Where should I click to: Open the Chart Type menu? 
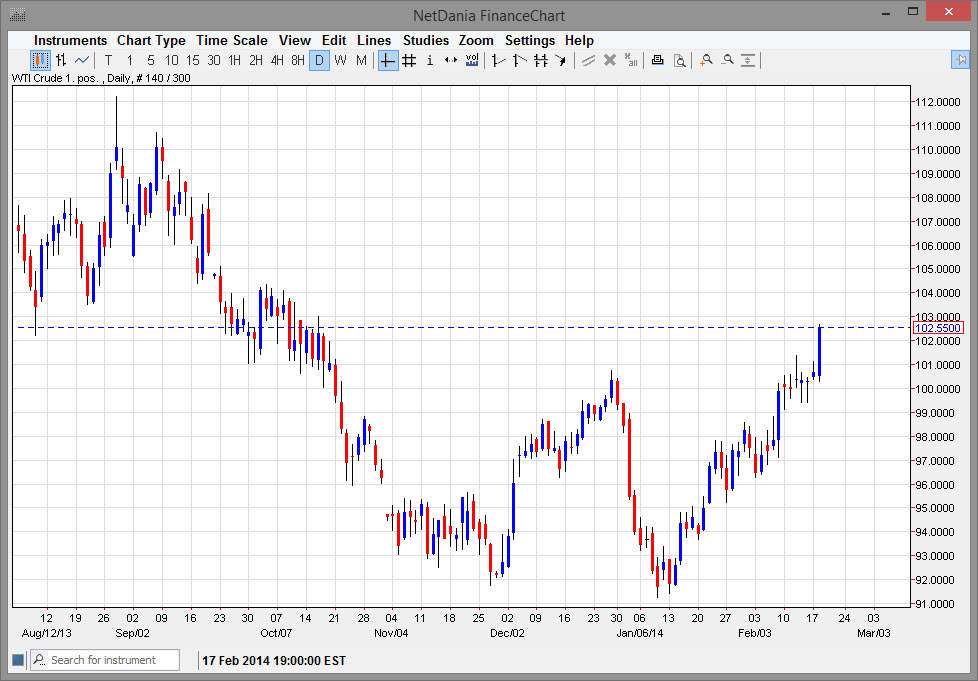click(151, 40)
